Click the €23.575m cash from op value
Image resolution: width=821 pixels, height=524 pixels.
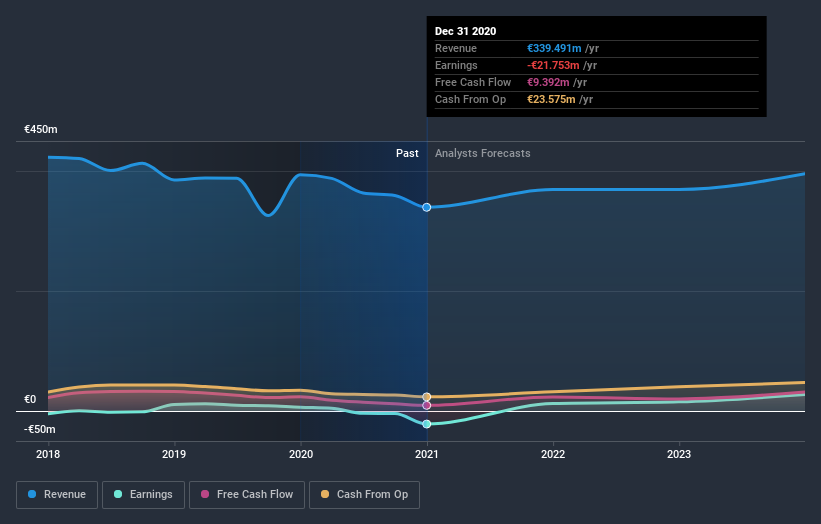pyautogui.click(x=551, y=99)
